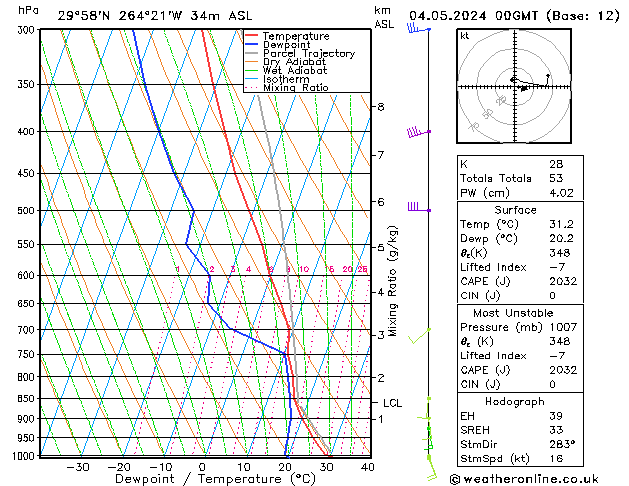Click the 'LCL' marker label
Image resolution: width=629 pixels, height=486 pixels.
392,403
